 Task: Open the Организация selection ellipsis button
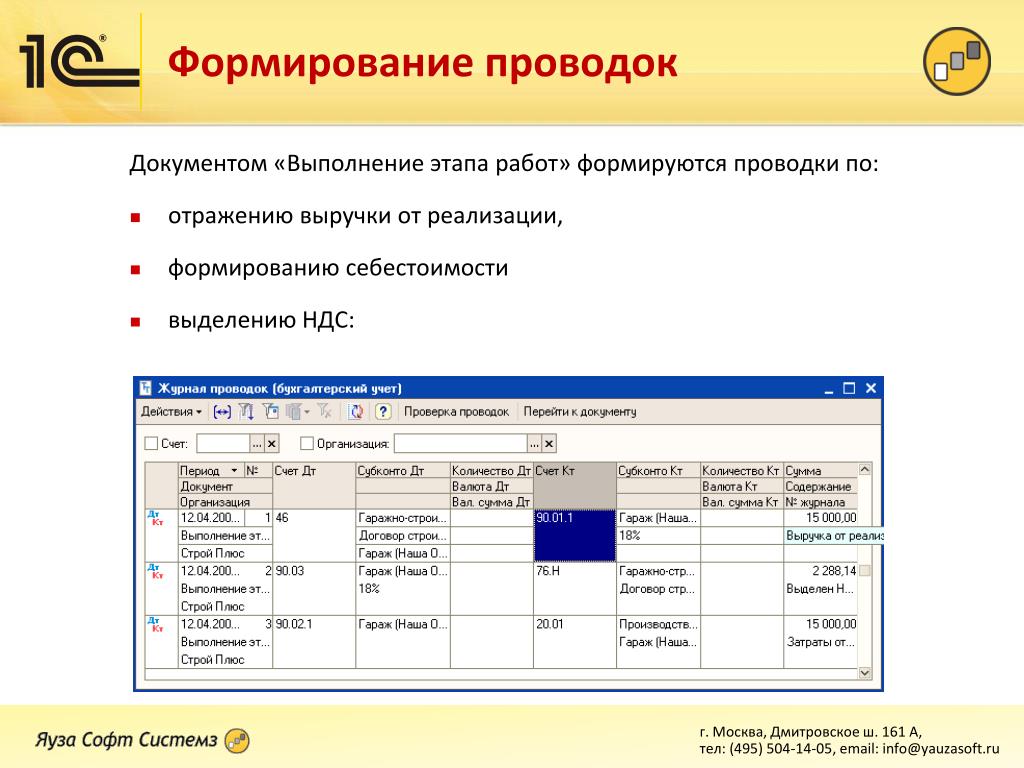[x=535, y=444]
